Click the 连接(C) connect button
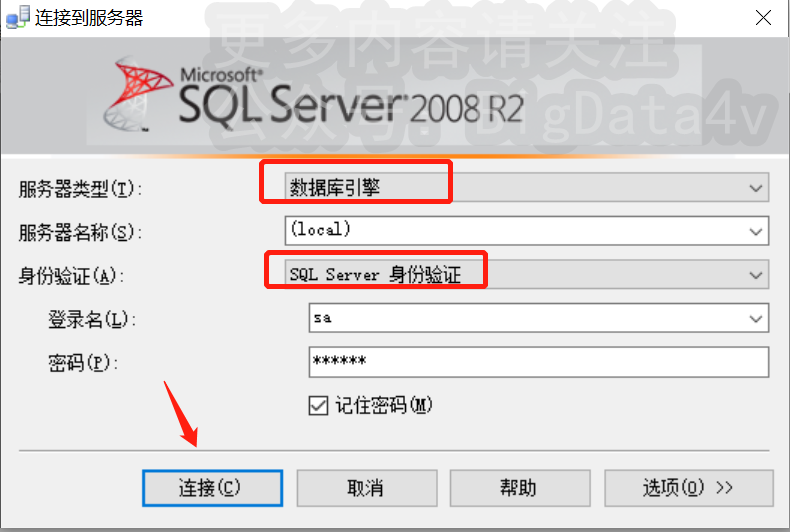Viewport: 790px width, 532px height. (x=212, y=488)
